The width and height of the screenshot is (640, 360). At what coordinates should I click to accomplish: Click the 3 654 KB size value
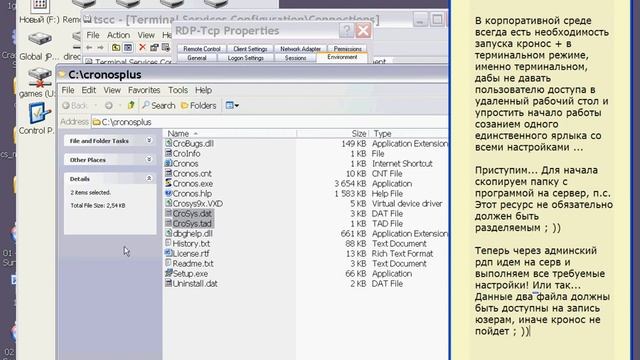350,184
